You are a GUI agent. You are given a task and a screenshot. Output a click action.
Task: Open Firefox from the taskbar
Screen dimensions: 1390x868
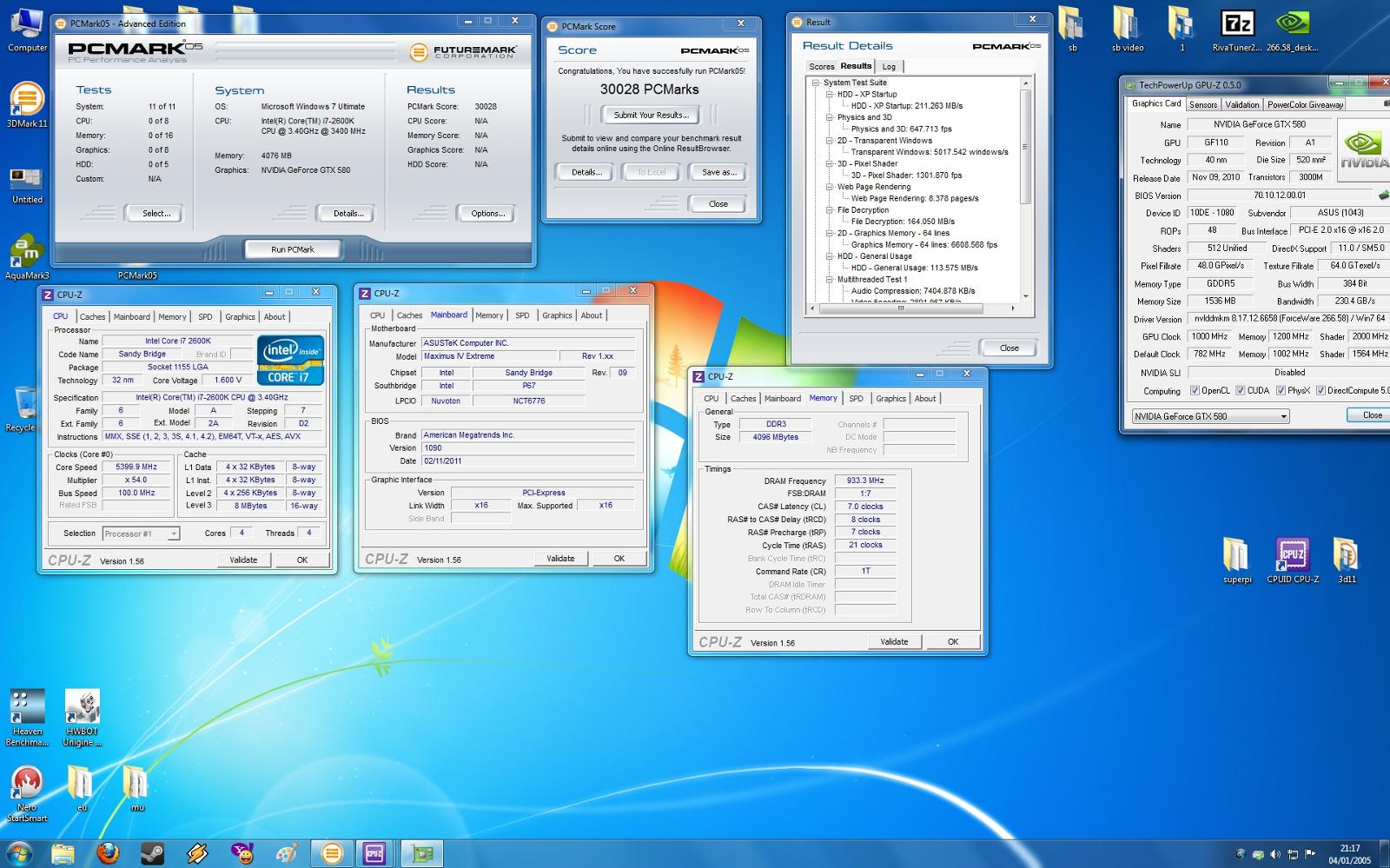pyautogui.click(x=108, y=854)
